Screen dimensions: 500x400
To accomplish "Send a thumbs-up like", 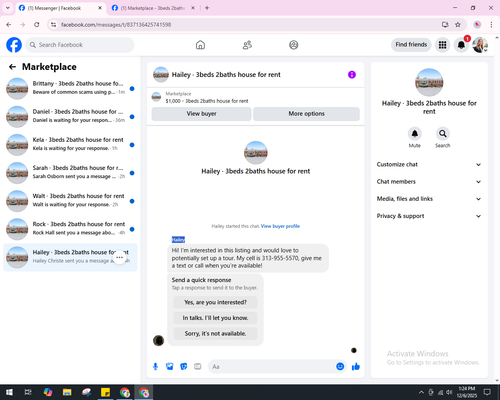I will [356, 367].
